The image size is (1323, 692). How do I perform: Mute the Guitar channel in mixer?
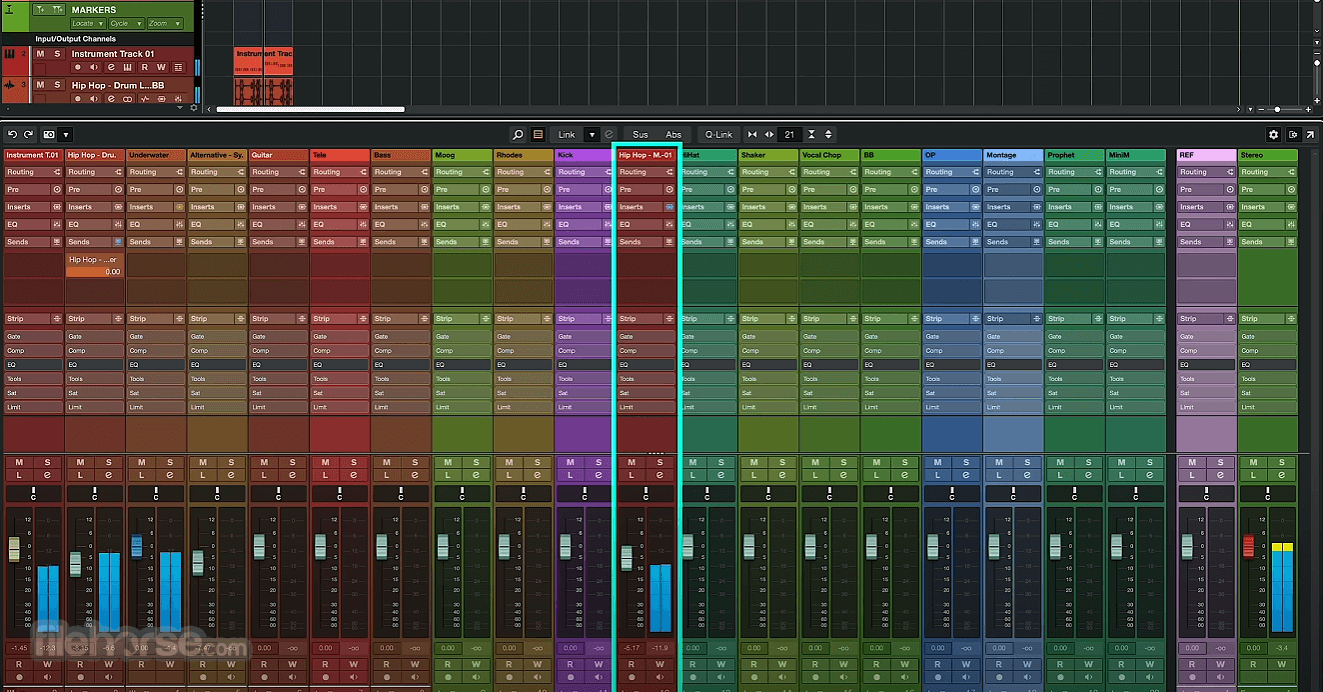[264, 462]
